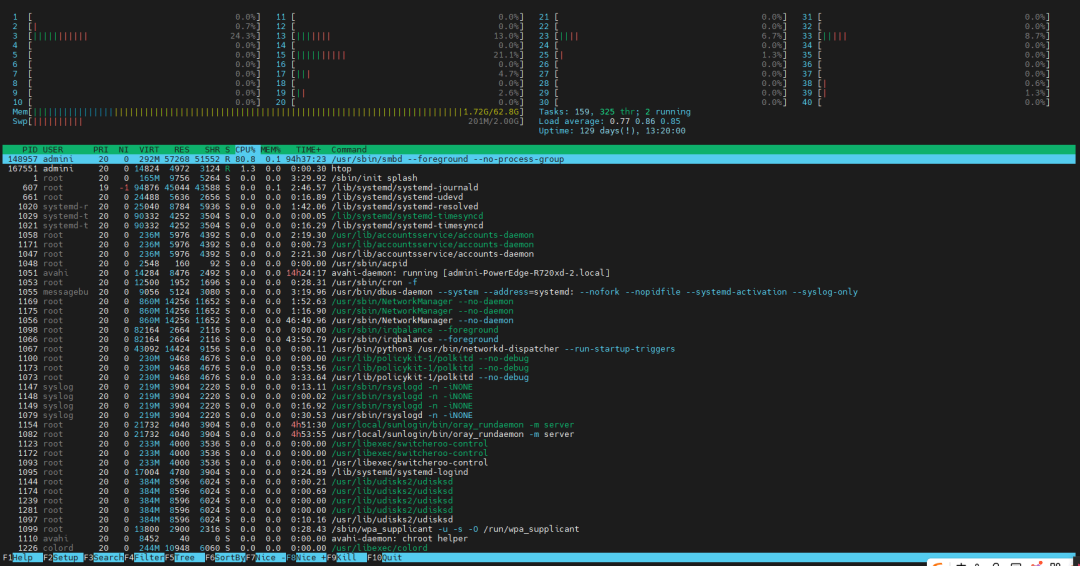Toggle F5 Tree view

pyautogui.click(x=185, y=558)
